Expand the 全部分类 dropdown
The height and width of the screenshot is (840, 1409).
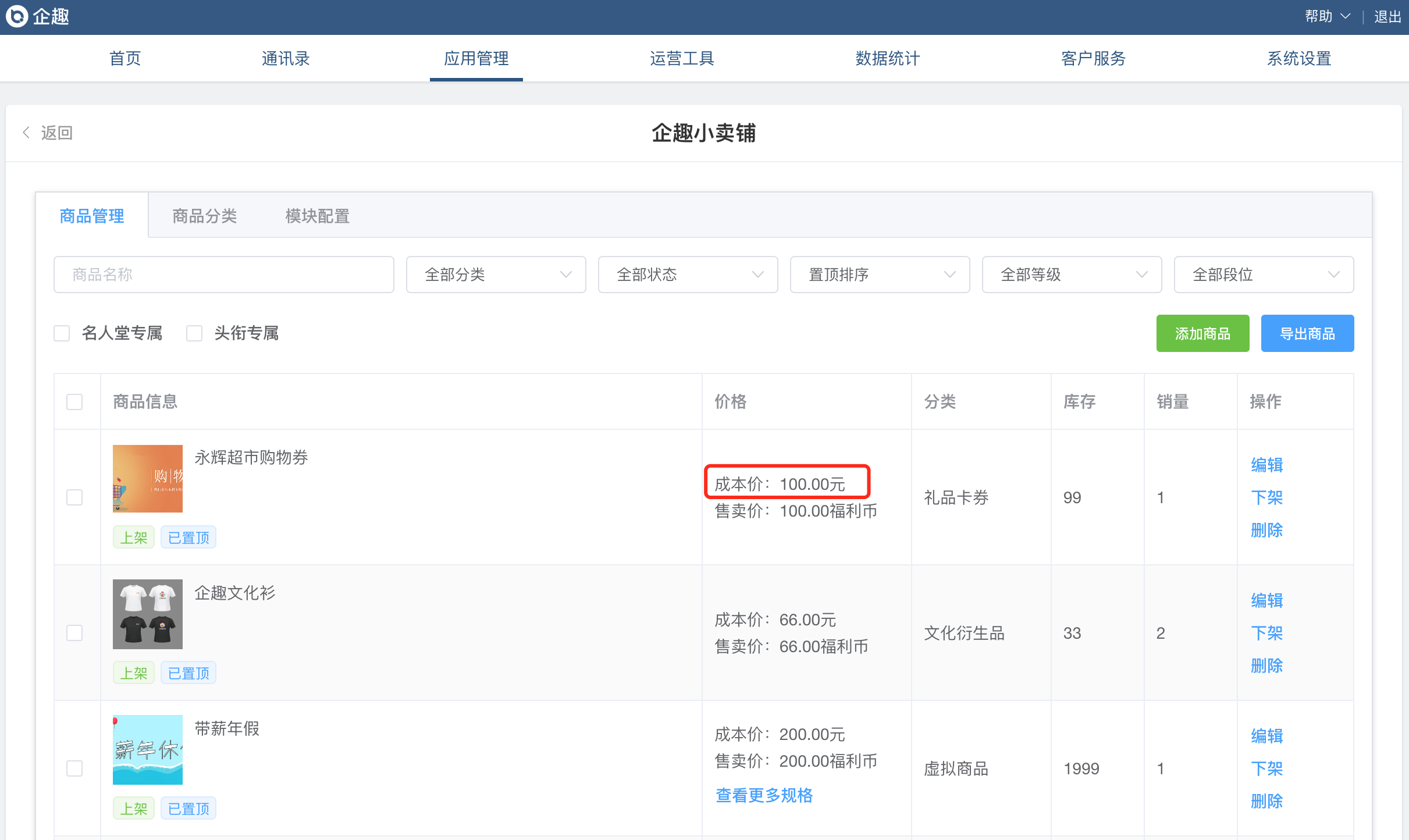[x=496, y=275]
